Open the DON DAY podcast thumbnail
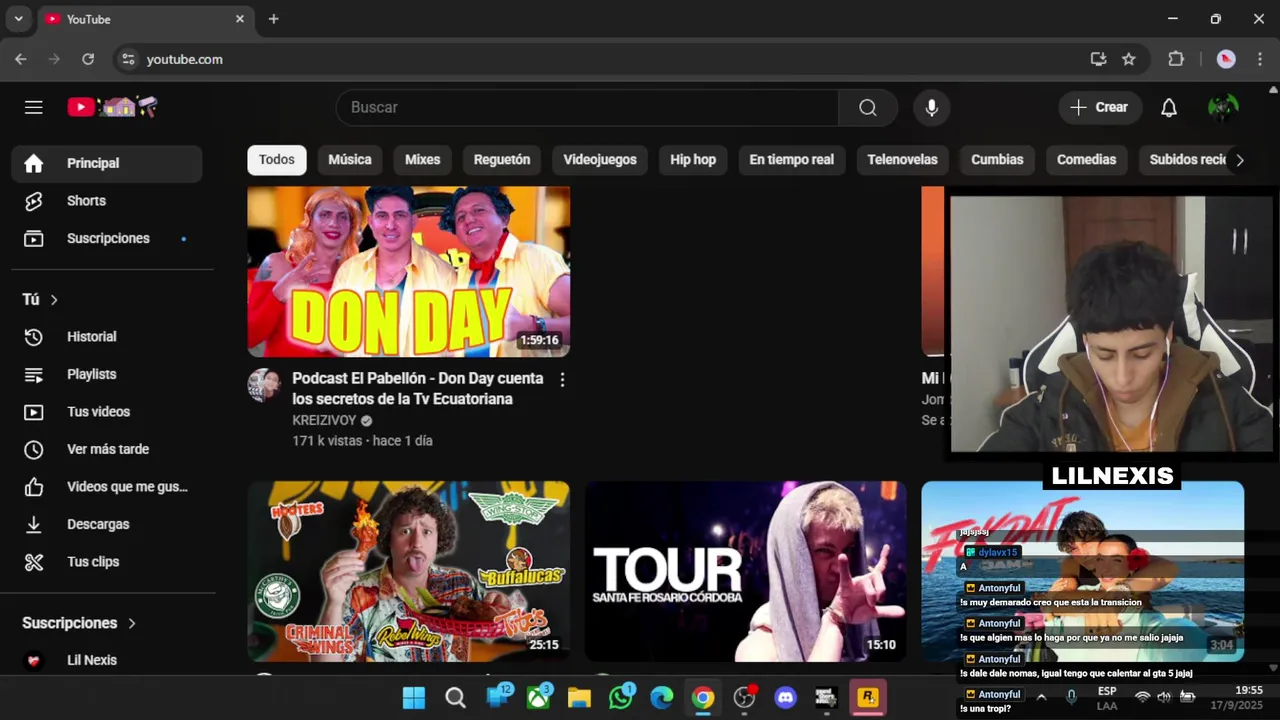The width and height of the screenshot is (1280, 720). tap(409, 271)
